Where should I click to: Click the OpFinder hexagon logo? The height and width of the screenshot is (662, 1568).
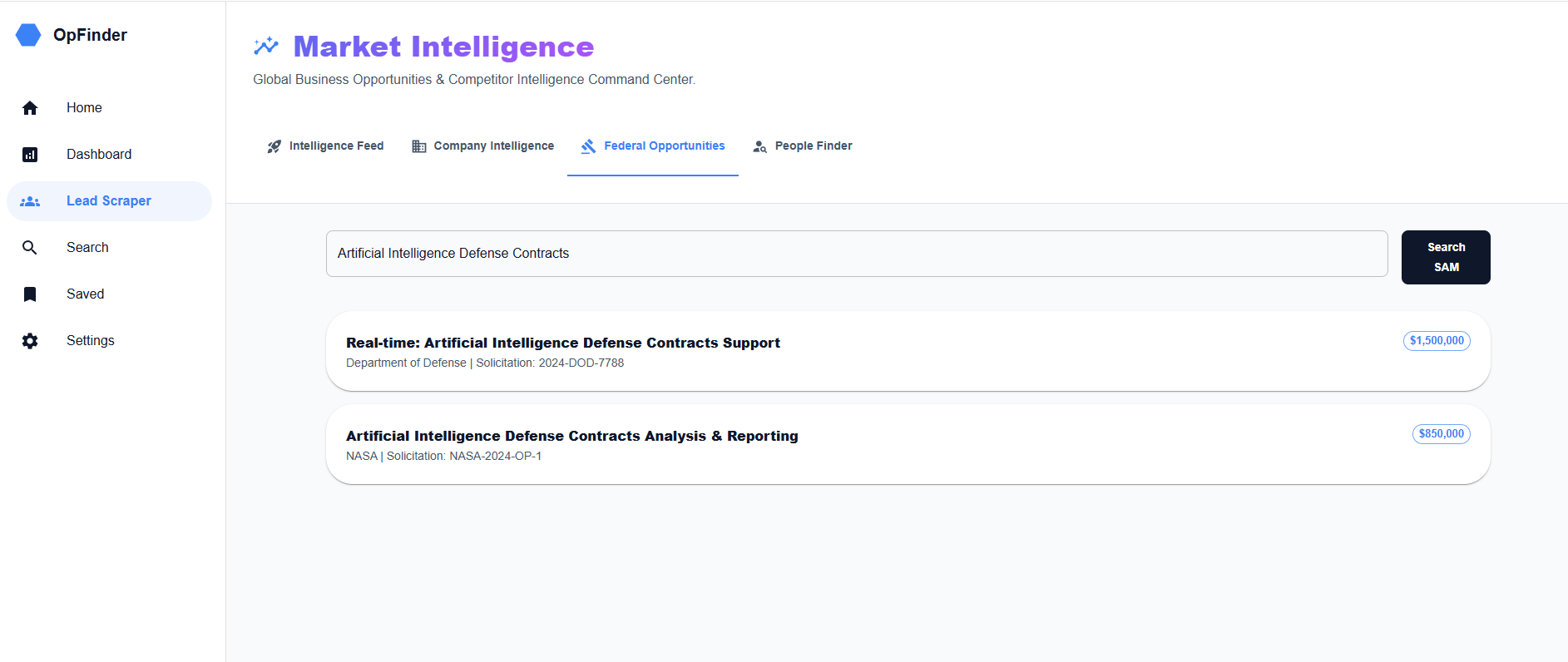click(28, 35)
